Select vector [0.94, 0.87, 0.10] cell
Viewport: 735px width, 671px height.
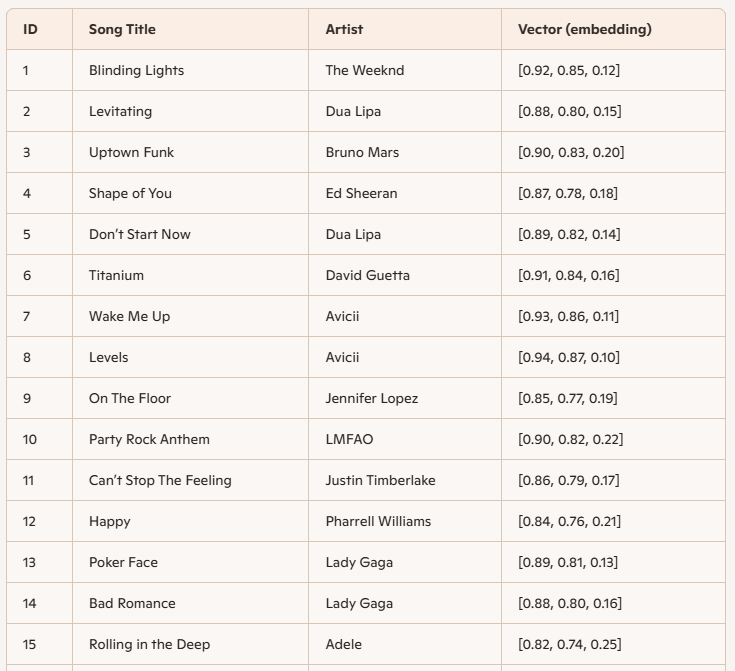click(x=568, y=357)
